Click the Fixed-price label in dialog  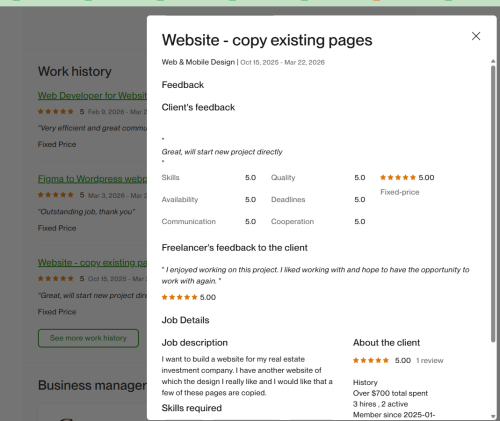coord(400,192)
